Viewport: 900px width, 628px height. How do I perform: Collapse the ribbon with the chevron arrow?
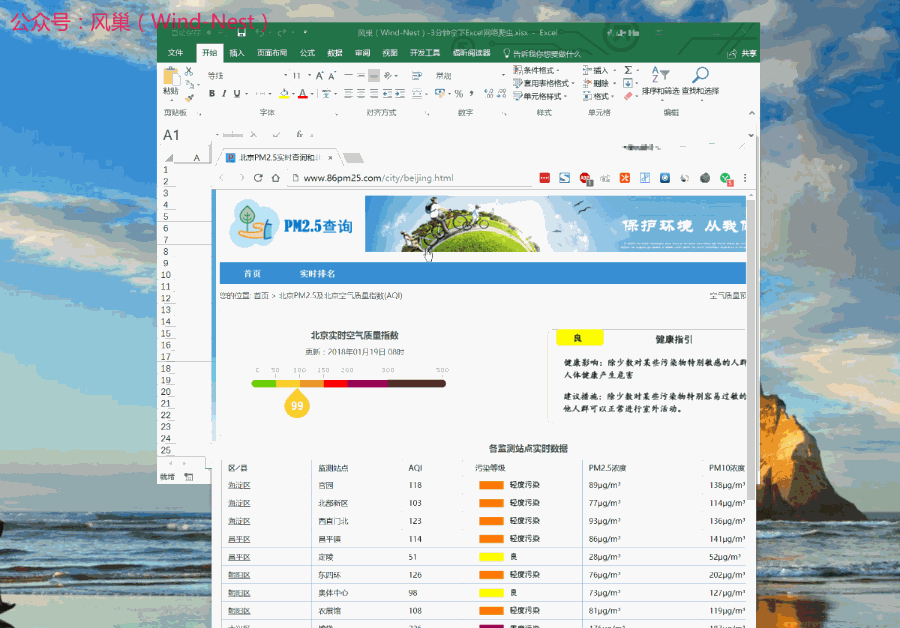(x=751, y=113)
